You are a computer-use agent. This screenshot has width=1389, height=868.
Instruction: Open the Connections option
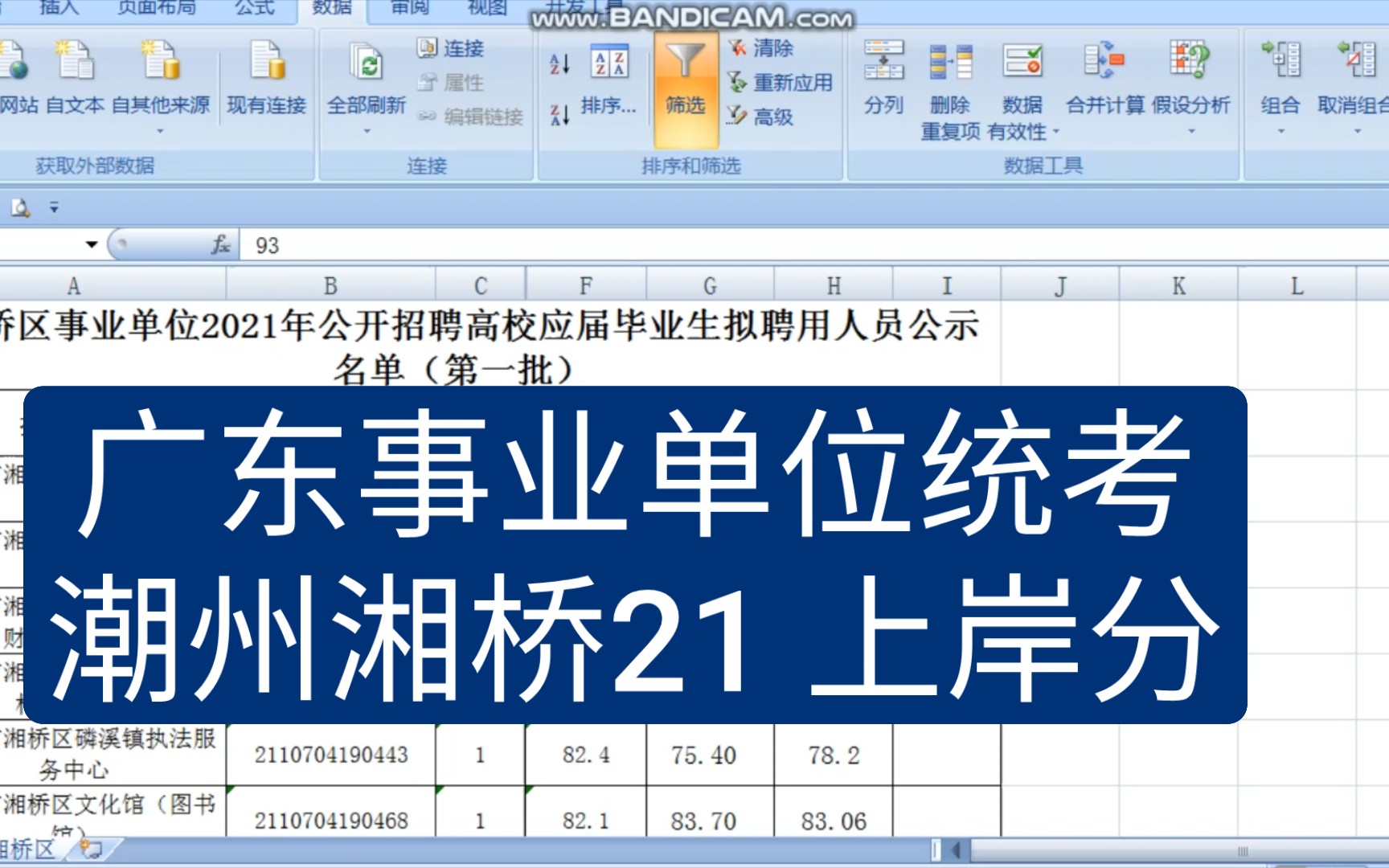[x=451, y=48]
